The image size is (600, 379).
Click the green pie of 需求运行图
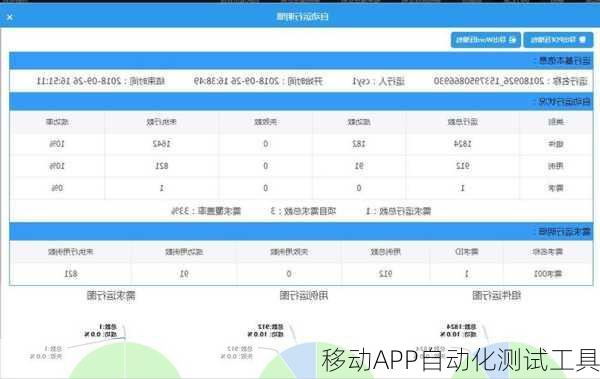tap(125, 360)
